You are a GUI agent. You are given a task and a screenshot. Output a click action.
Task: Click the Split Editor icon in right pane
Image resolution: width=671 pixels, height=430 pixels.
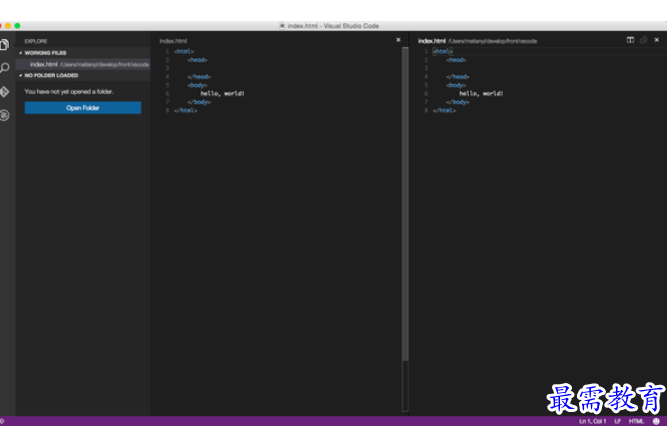(630, 40)
